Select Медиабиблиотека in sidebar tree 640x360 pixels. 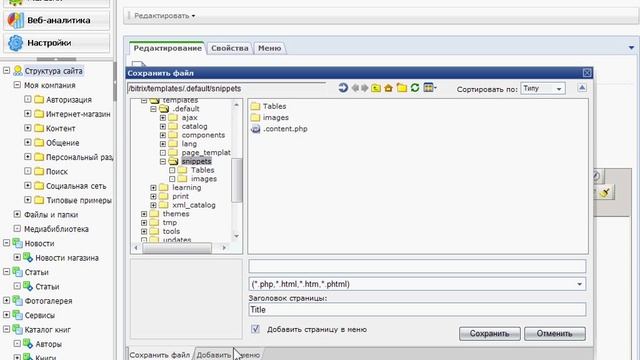click(56, 229)
